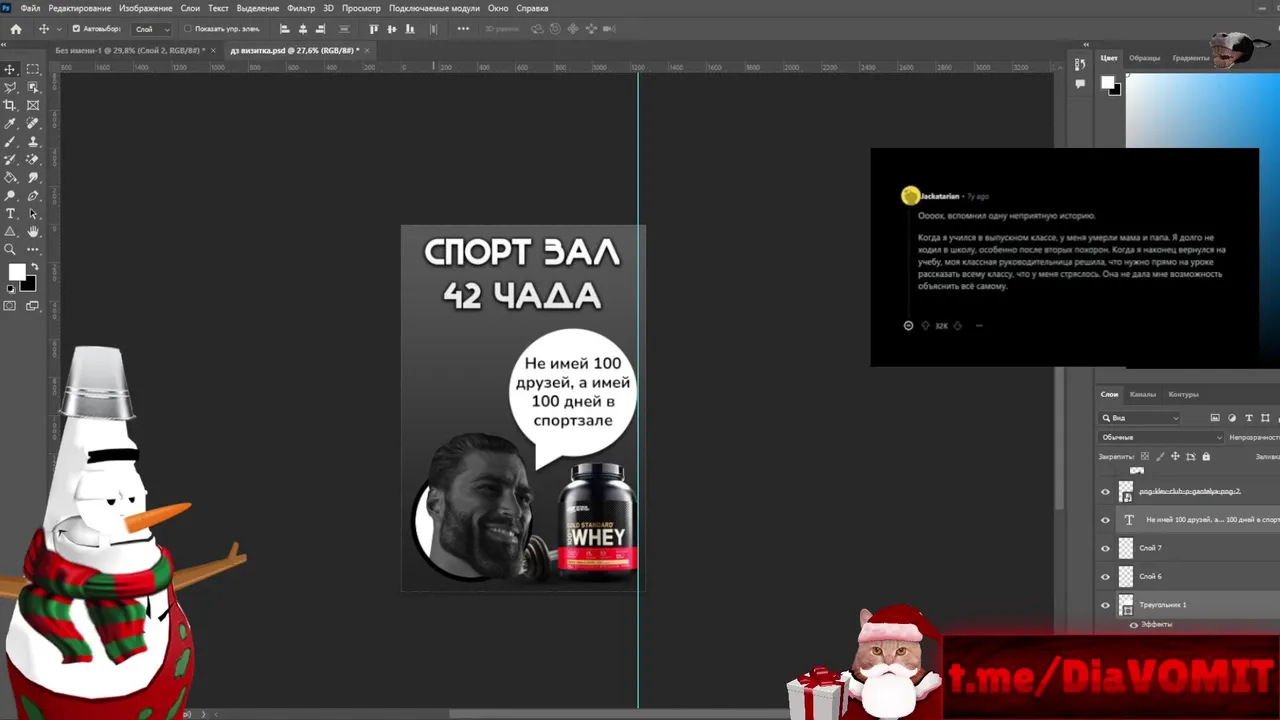This screenshot has height=720, width=1280.
Task: Reset to default foreground and background colors
Action: point(11,290)
